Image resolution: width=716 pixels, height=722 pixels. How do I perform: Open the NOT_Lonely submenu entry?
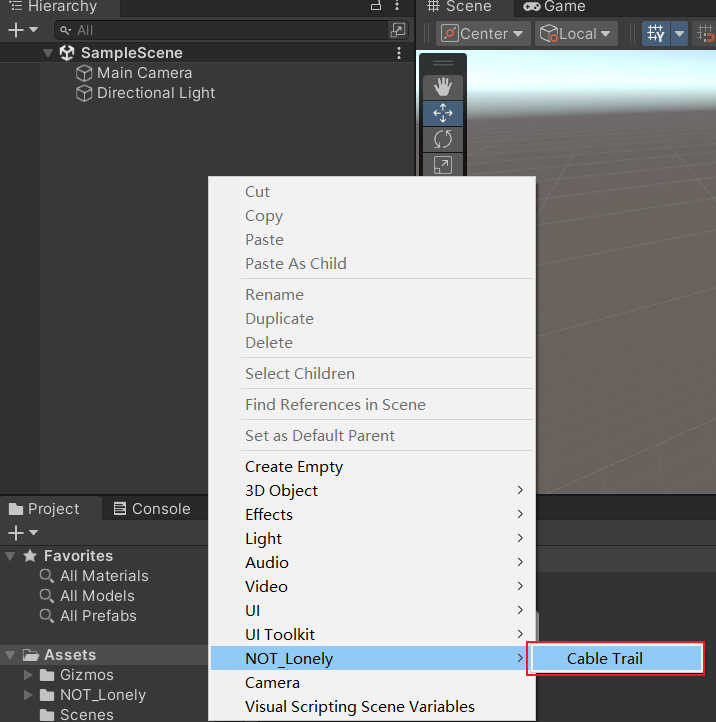point(372,658)
